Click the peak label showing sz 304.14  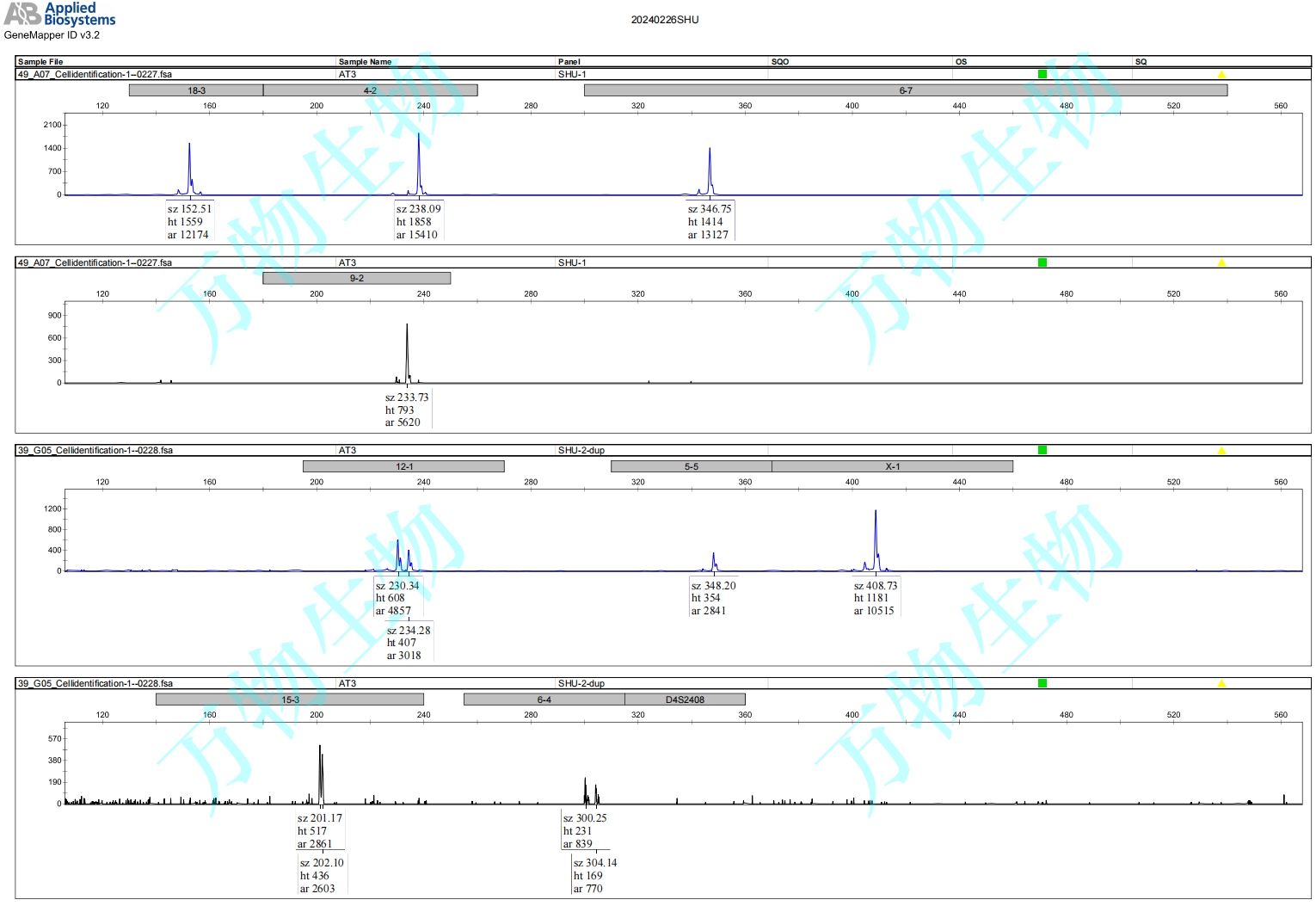(x=594, y=875)
